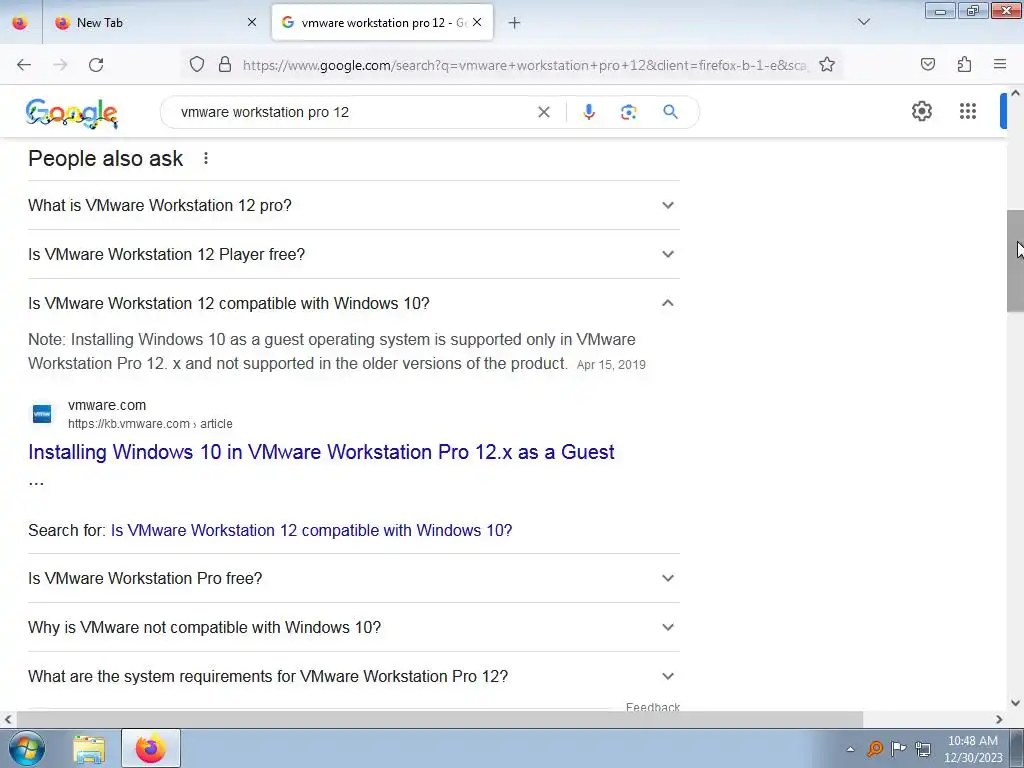Open the Save to Pocket button
Viewport: 1024px width, 768px height.
928,65
